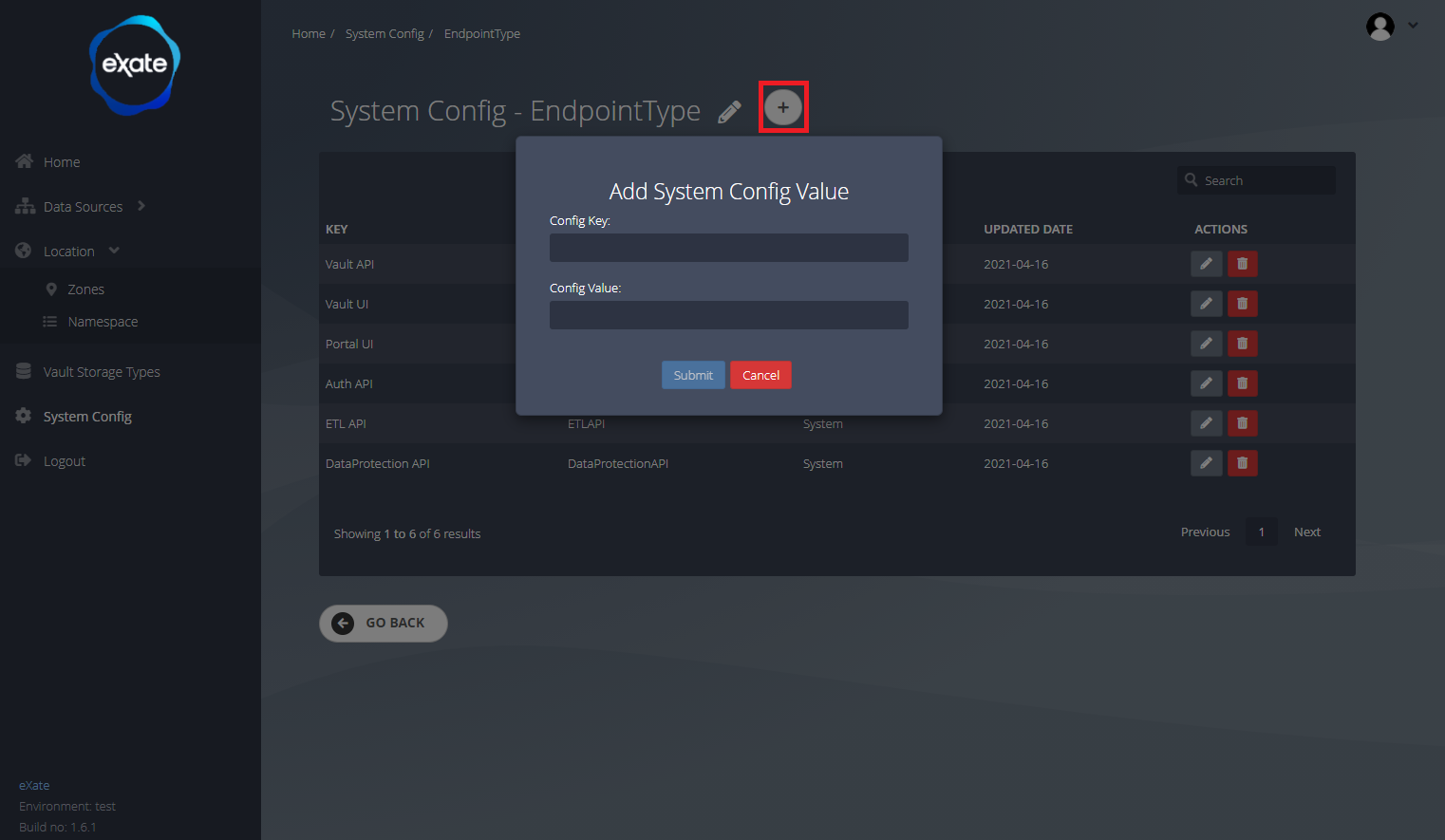Click the pencil icon beside the page title
The image size is (1445, 840).
[729, 112]
